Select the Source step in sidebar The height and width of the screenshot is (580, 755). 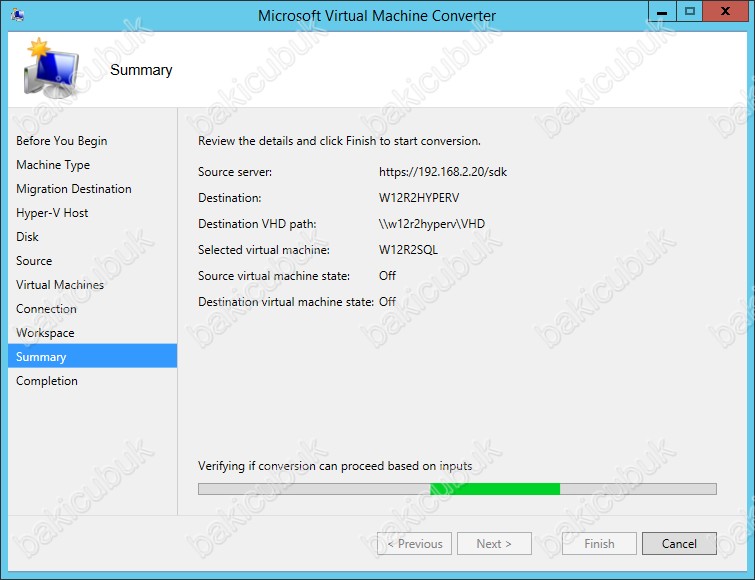(34, 261)
